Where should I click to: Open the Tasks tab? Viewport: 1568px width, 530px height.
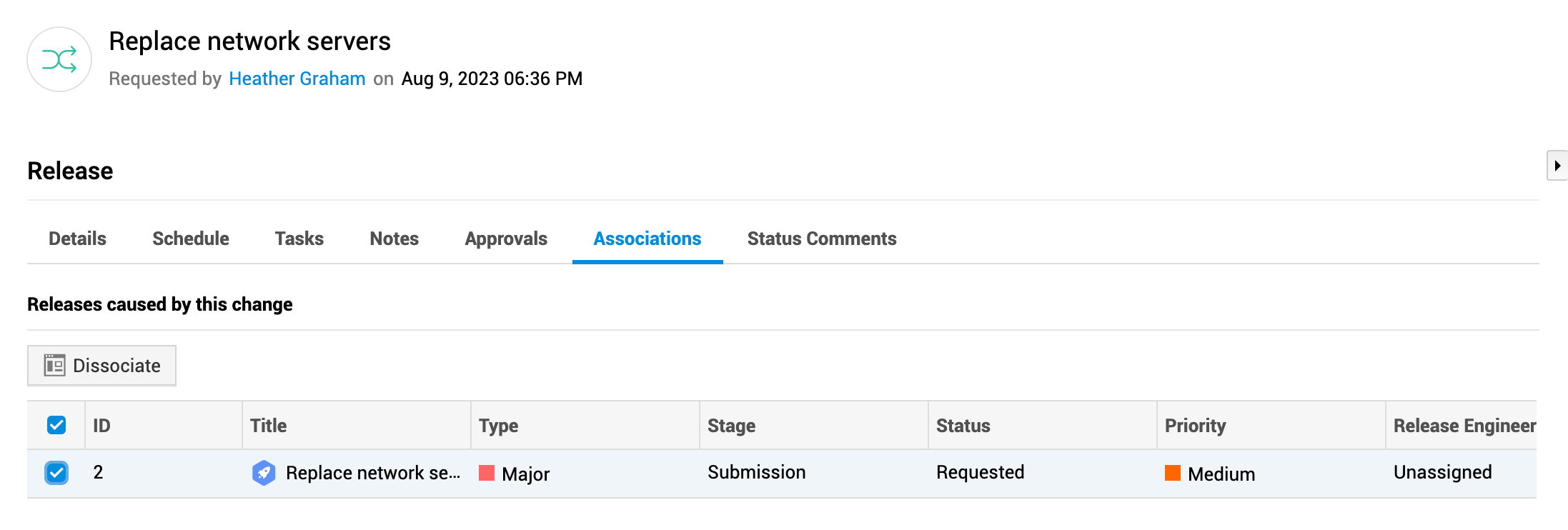299,239
